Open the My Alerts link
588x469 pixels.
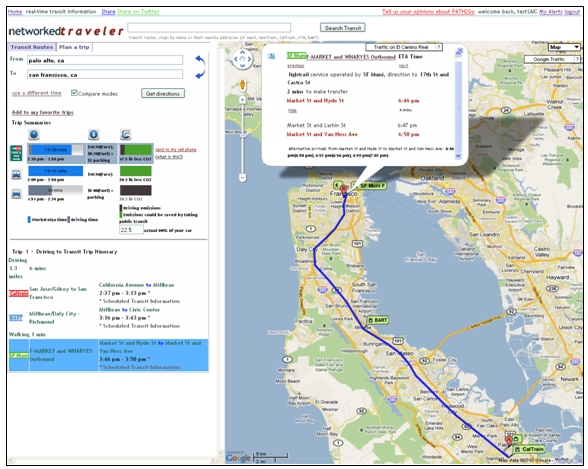550,12
